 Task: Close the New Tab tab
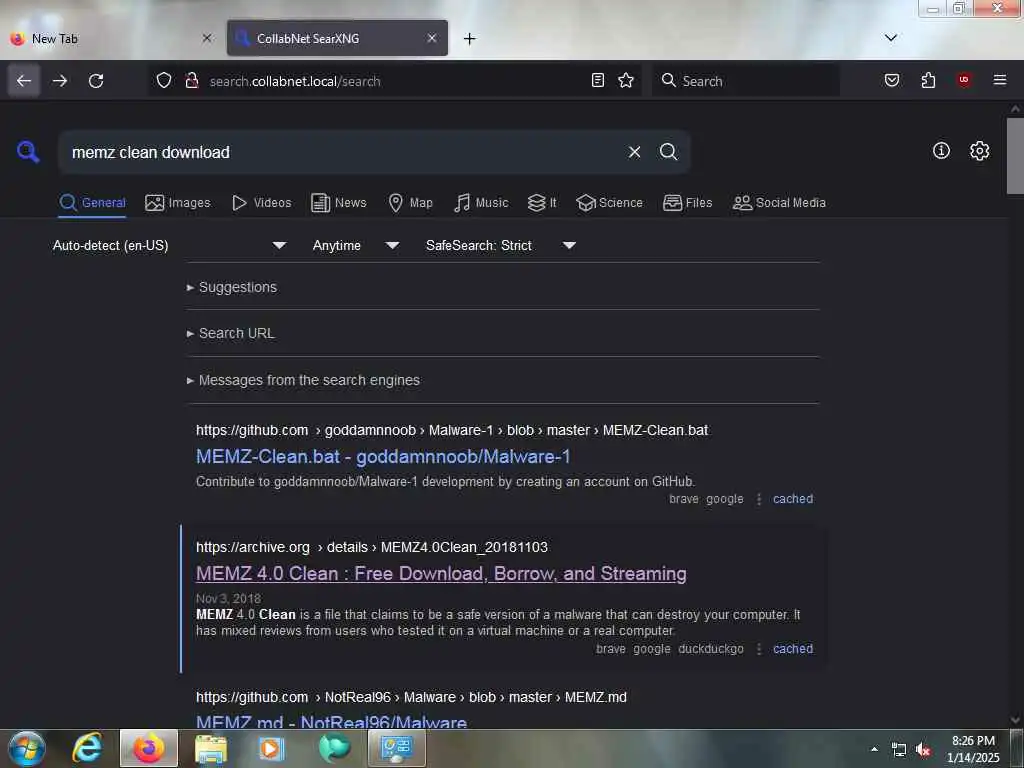click(207, 38)
